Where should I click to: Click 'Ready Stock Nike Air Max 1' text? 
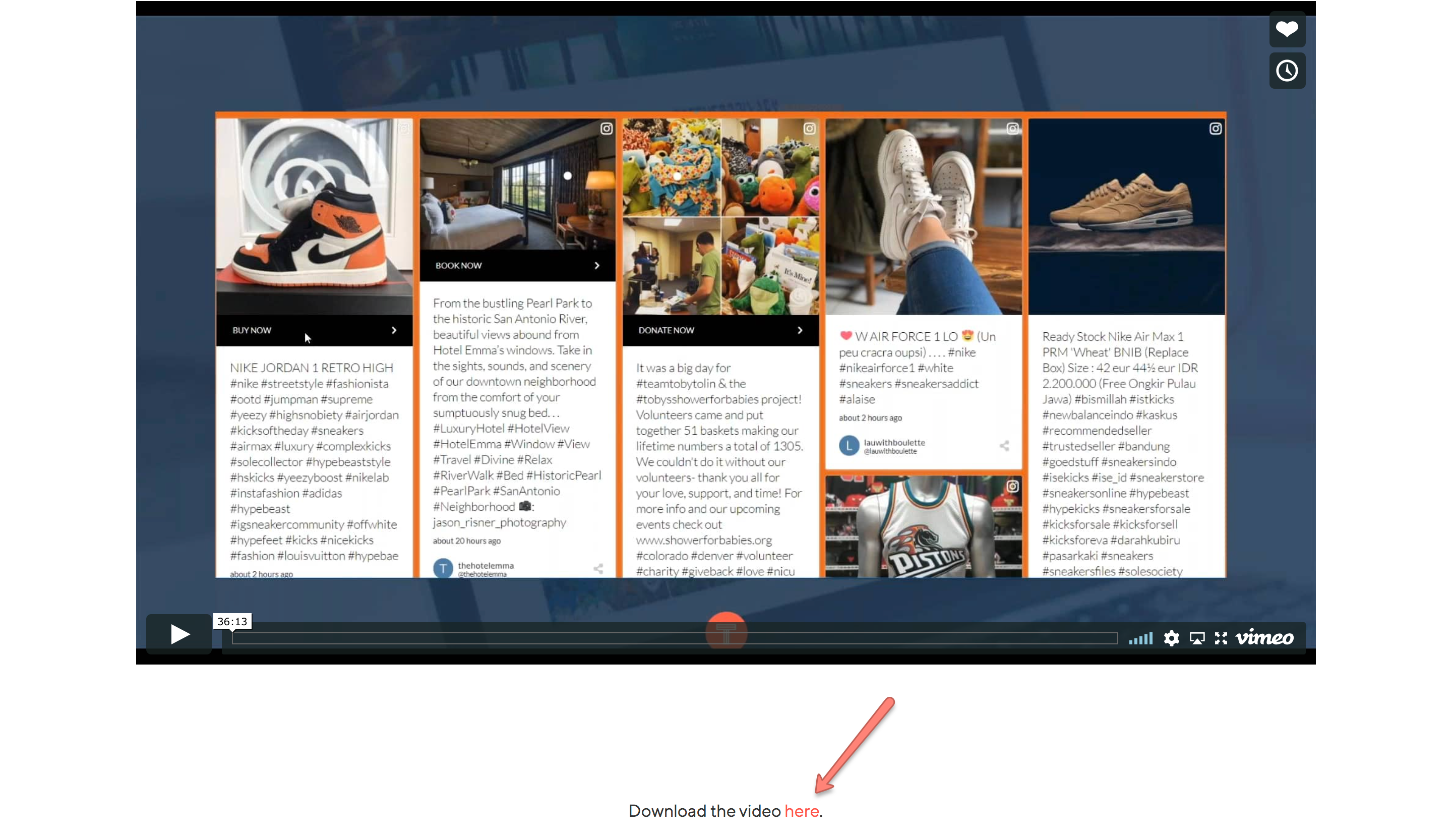(1113, 336)
